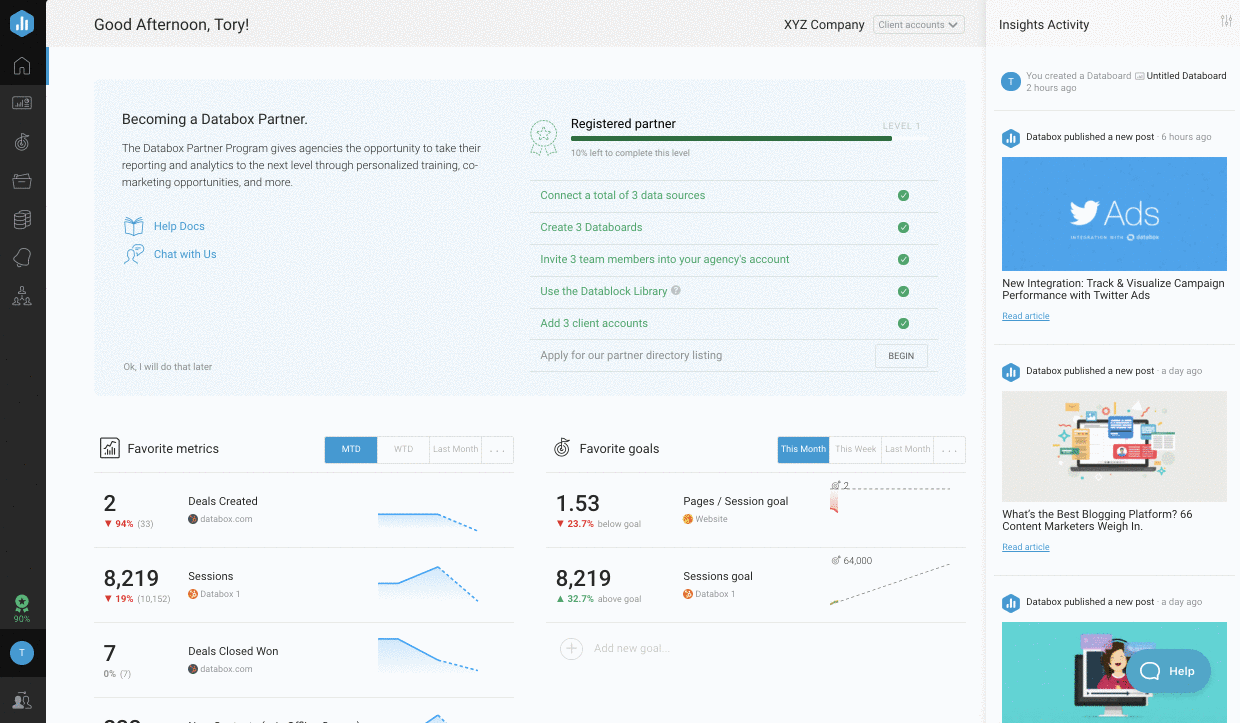This screenshot has height=723, width=1240.
Task: Click Connect a total of 3 data sources
Action: pos(623,195)
